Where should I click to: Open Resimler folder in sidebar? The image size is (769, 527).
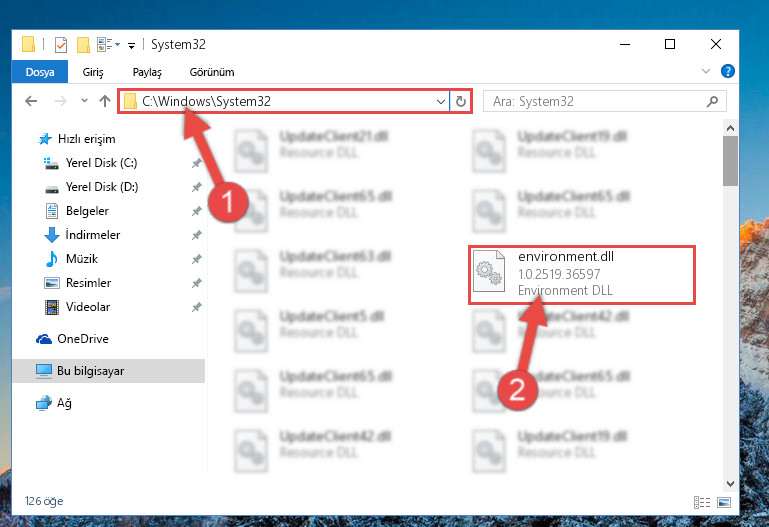(77, 283)
